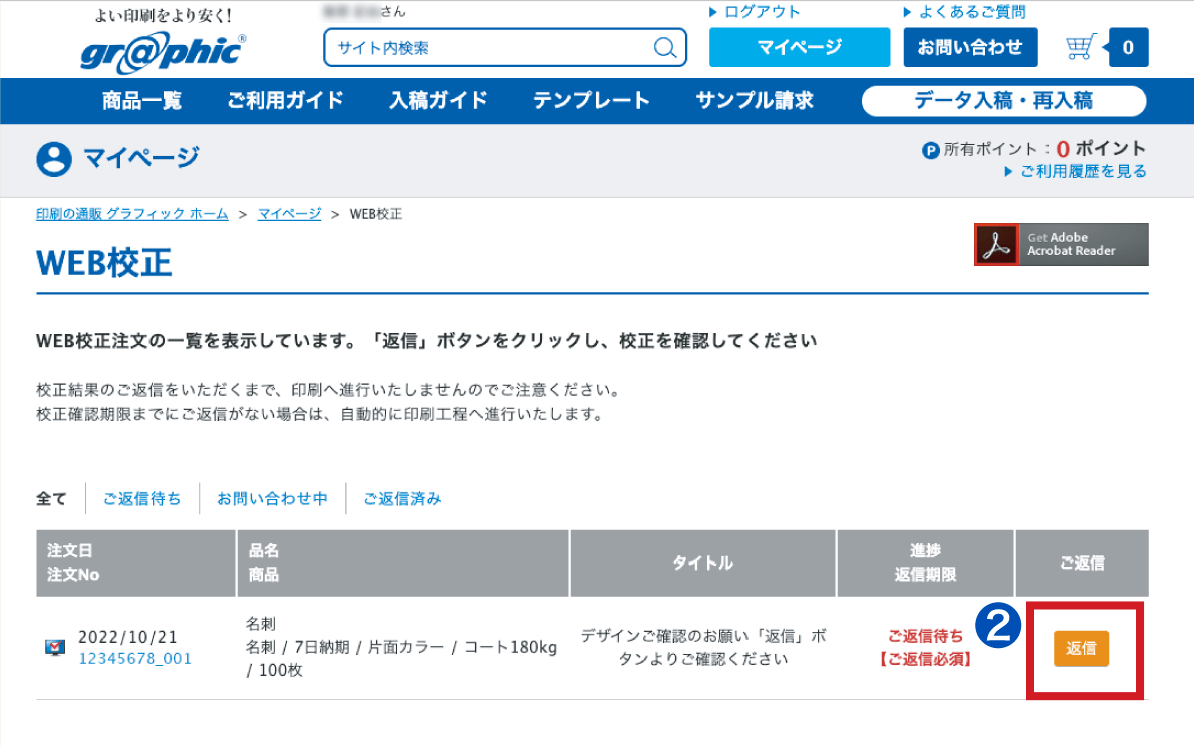This screenshot has width=1194, height=746.
Task: Click the お問い合わせ button
Action: 970,47
